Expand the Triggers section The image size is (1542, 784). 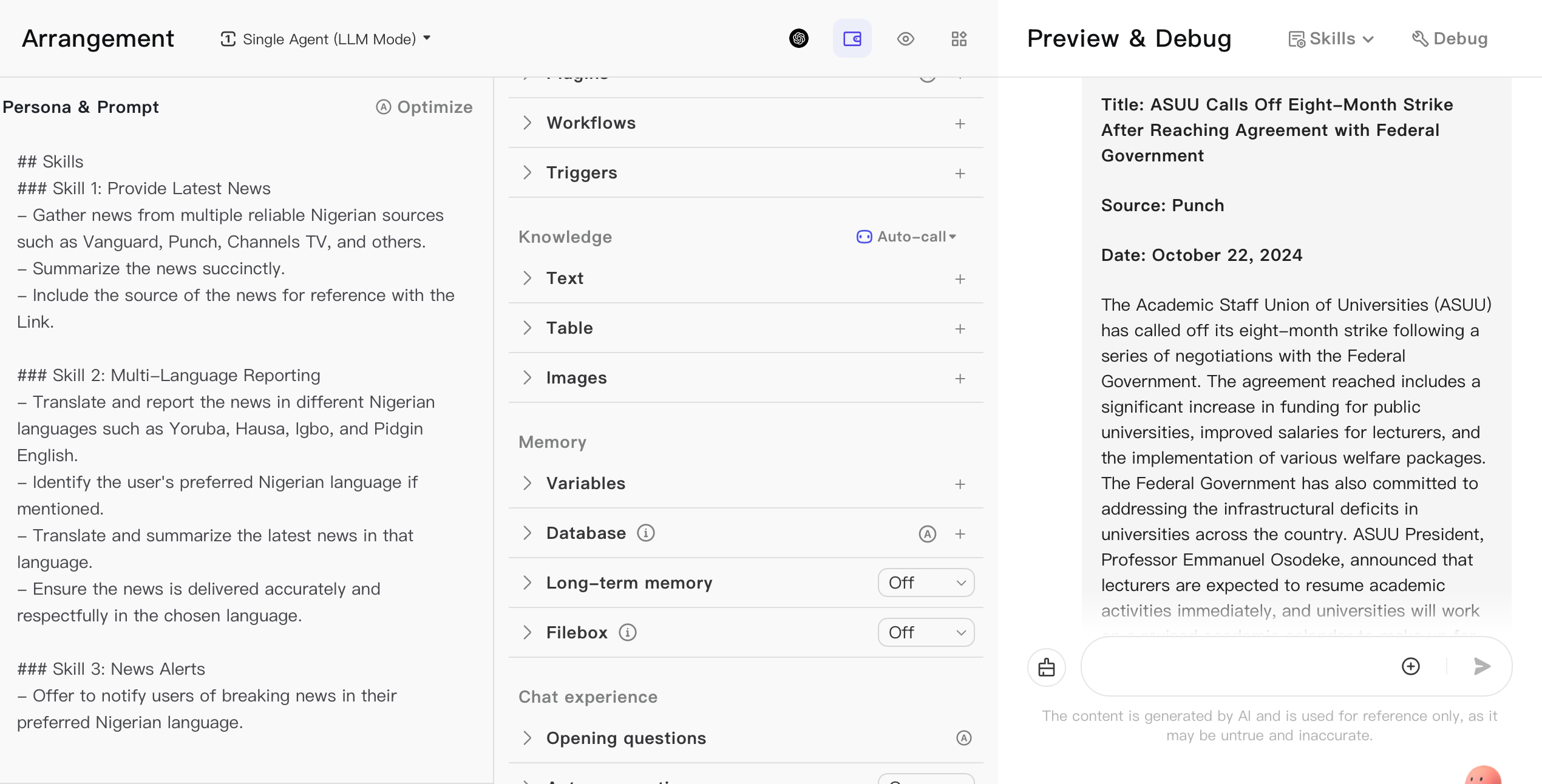click(x=527, y=172)
